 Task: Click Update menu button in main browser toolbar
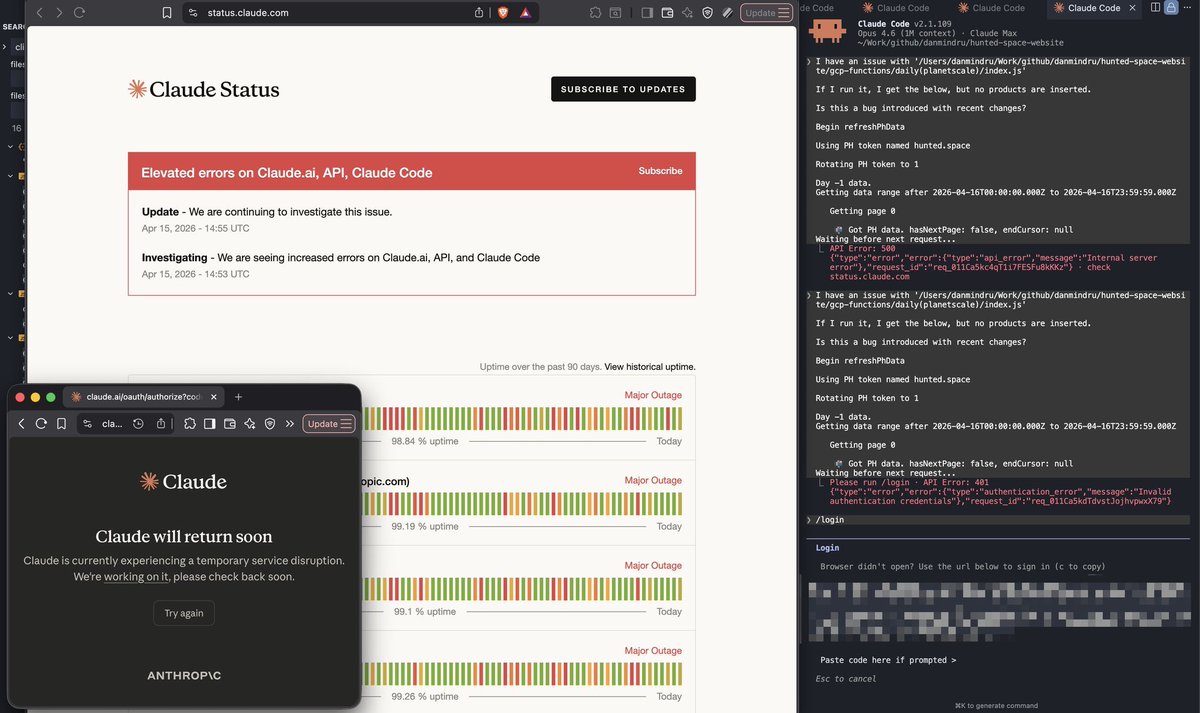coord(767,13)
